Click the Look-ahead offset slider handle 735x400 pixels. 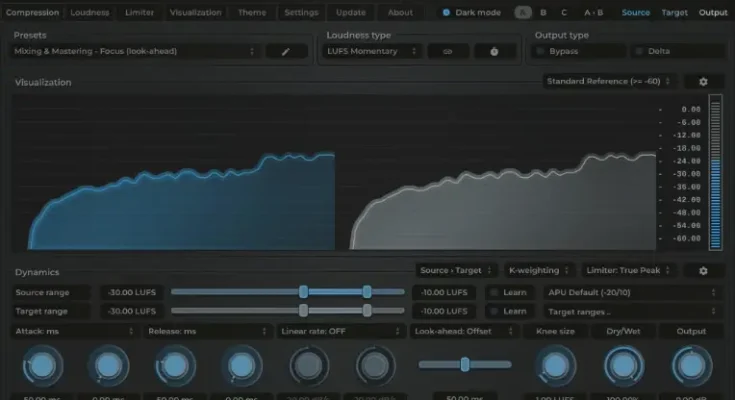tap(465, 364)
